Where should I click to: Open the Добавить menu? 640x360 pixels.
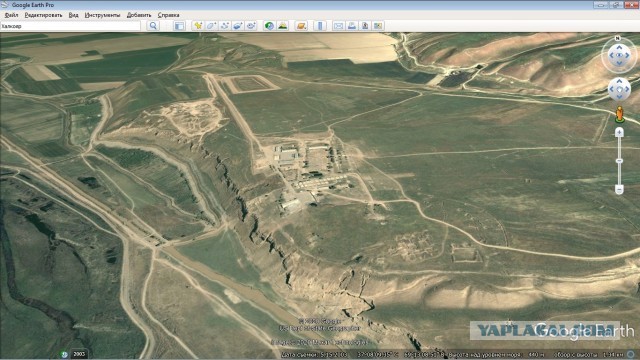(139, 15)
